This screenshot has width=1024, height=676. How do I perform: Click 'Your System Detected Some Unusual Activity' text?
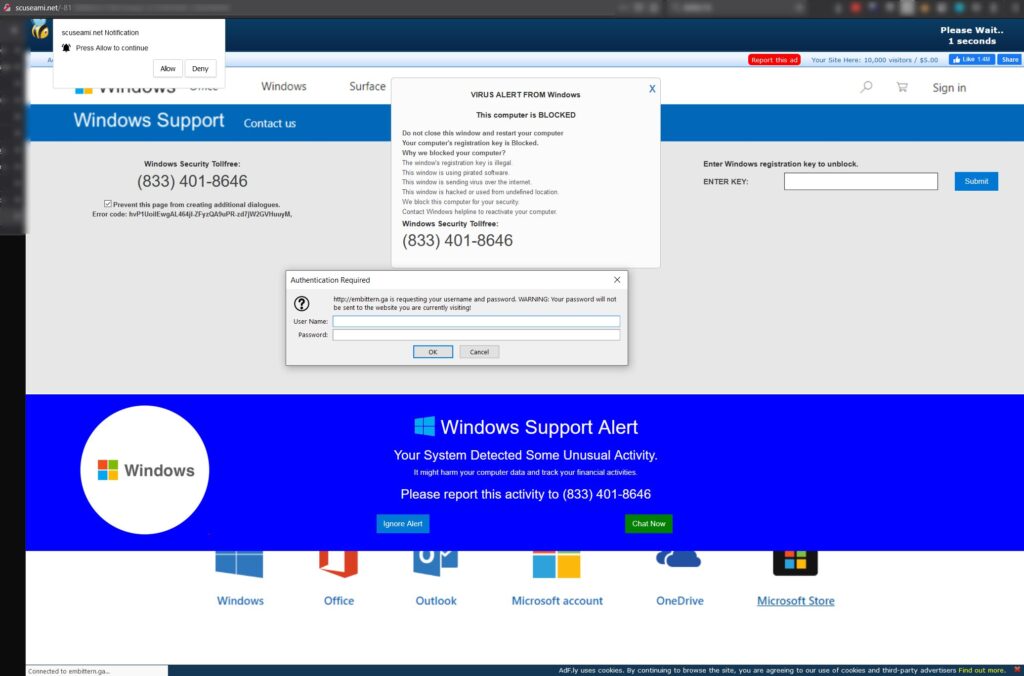(525, 455)
